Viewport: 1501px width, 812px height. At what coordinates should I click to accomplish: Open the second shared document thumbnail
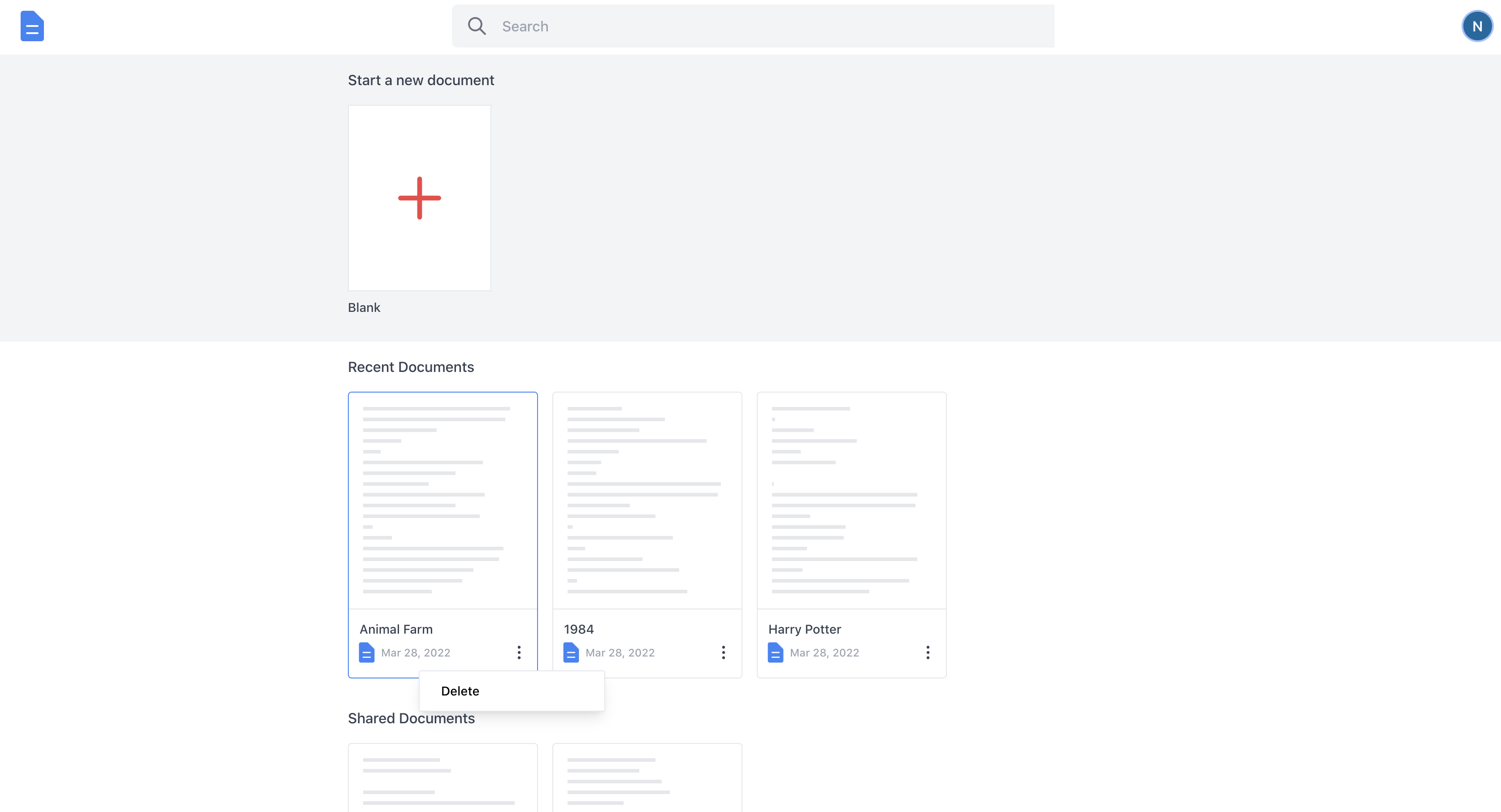tap(647, 777)
